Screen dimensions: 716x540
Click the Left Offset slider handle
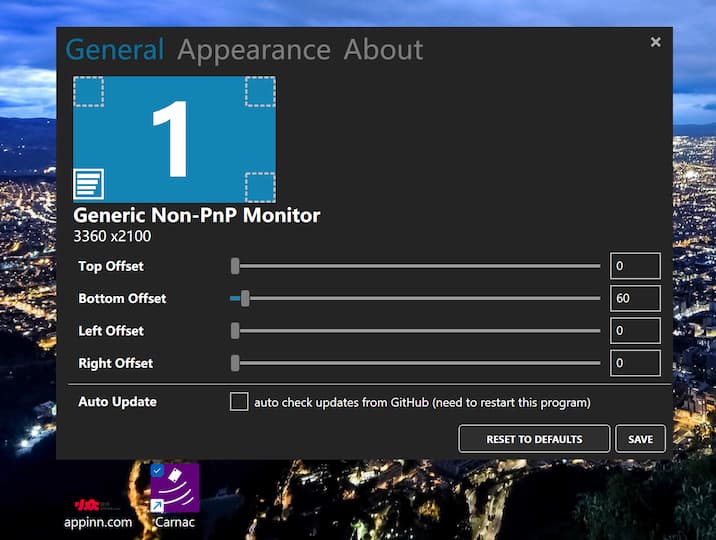pos(235,331)
